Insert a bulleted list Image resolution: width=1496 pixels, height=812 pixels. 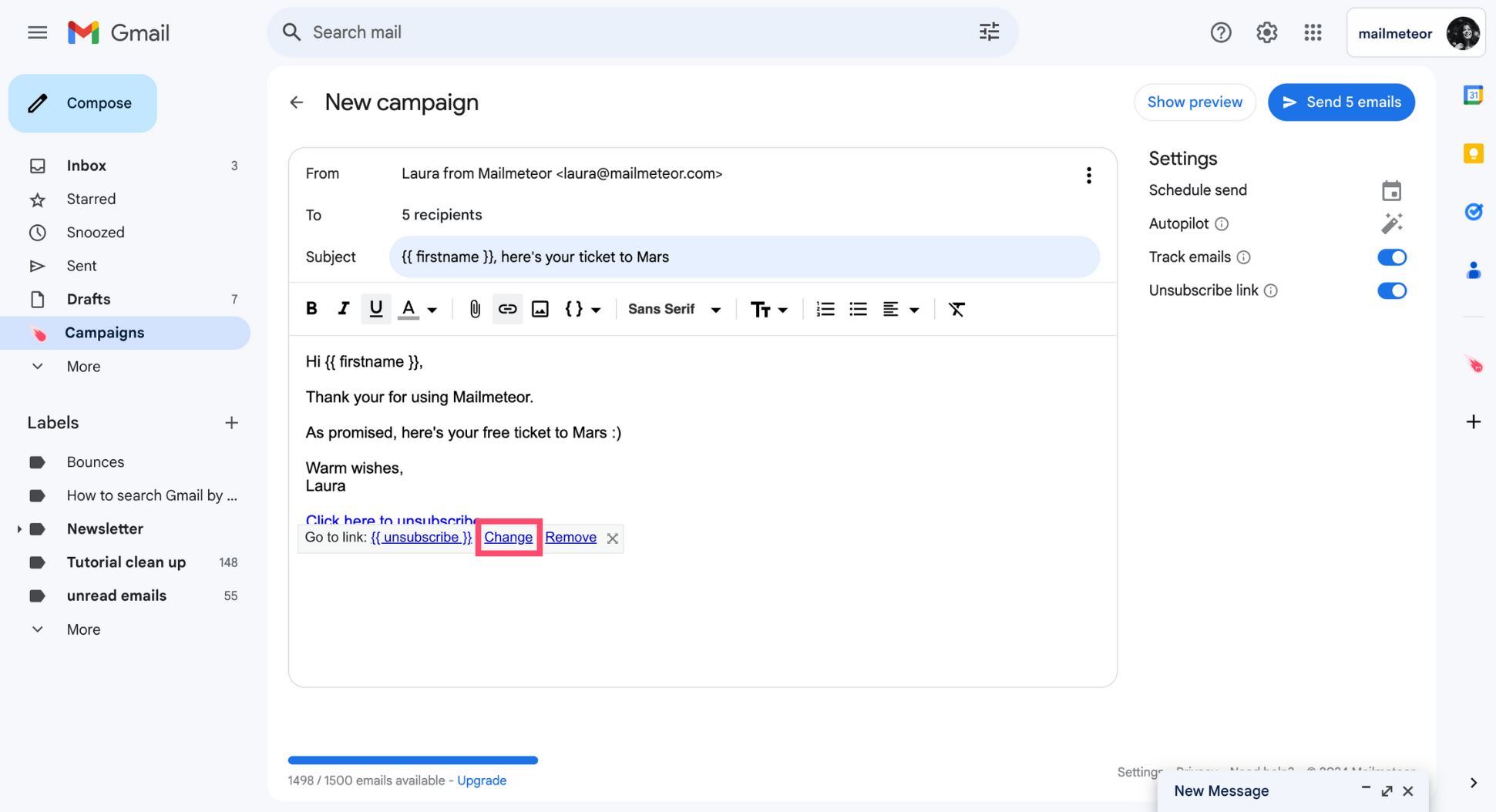(858, 309)
